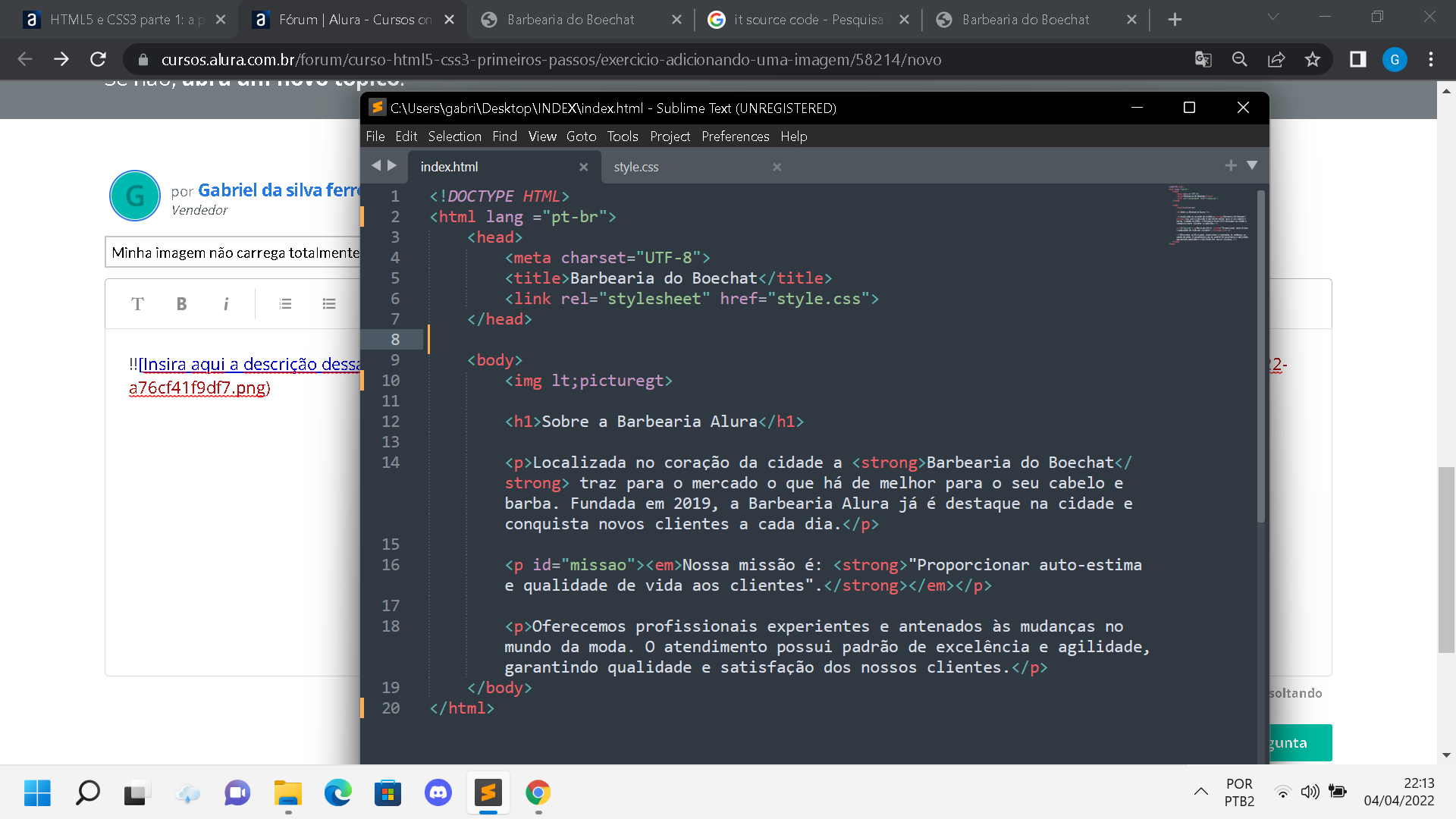Open Chrome profile G avatar
The image size is (1456, 819).
coord(1395,59)
